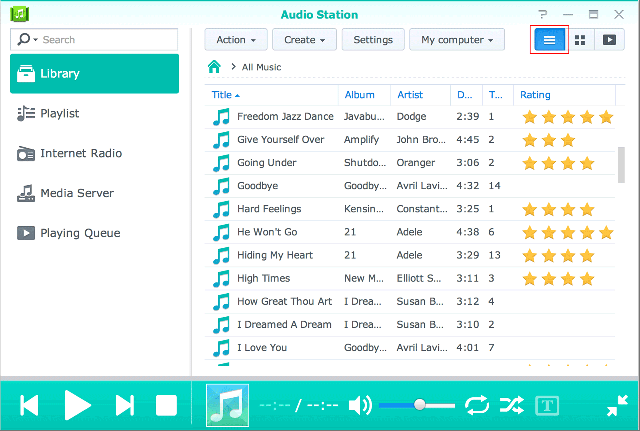Select the song Going Under
The height and width of the screenshot is (431, 640).
[410, 163]
